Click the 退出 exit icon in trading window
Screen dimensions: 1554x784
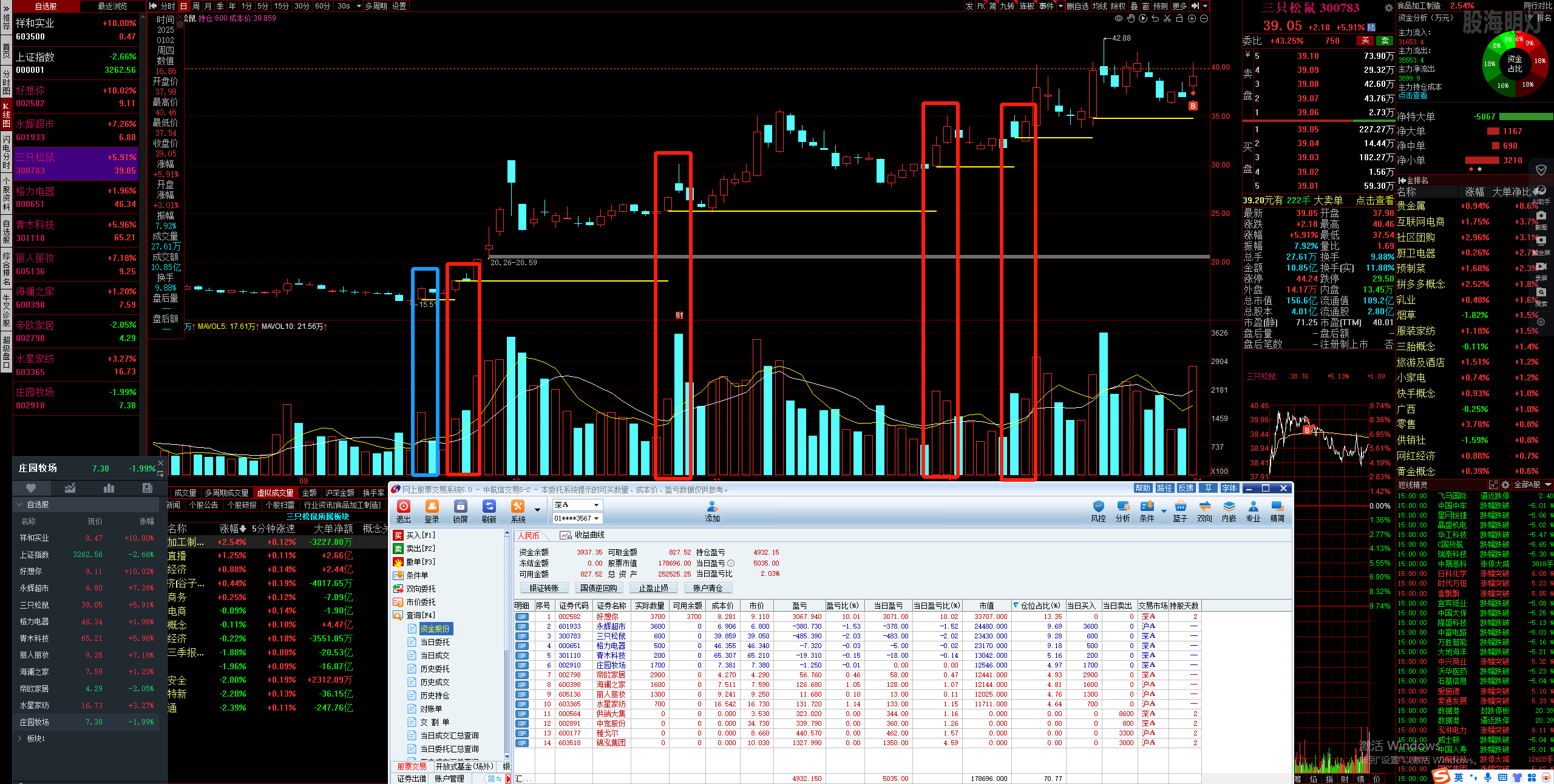(x=404, y=511)
